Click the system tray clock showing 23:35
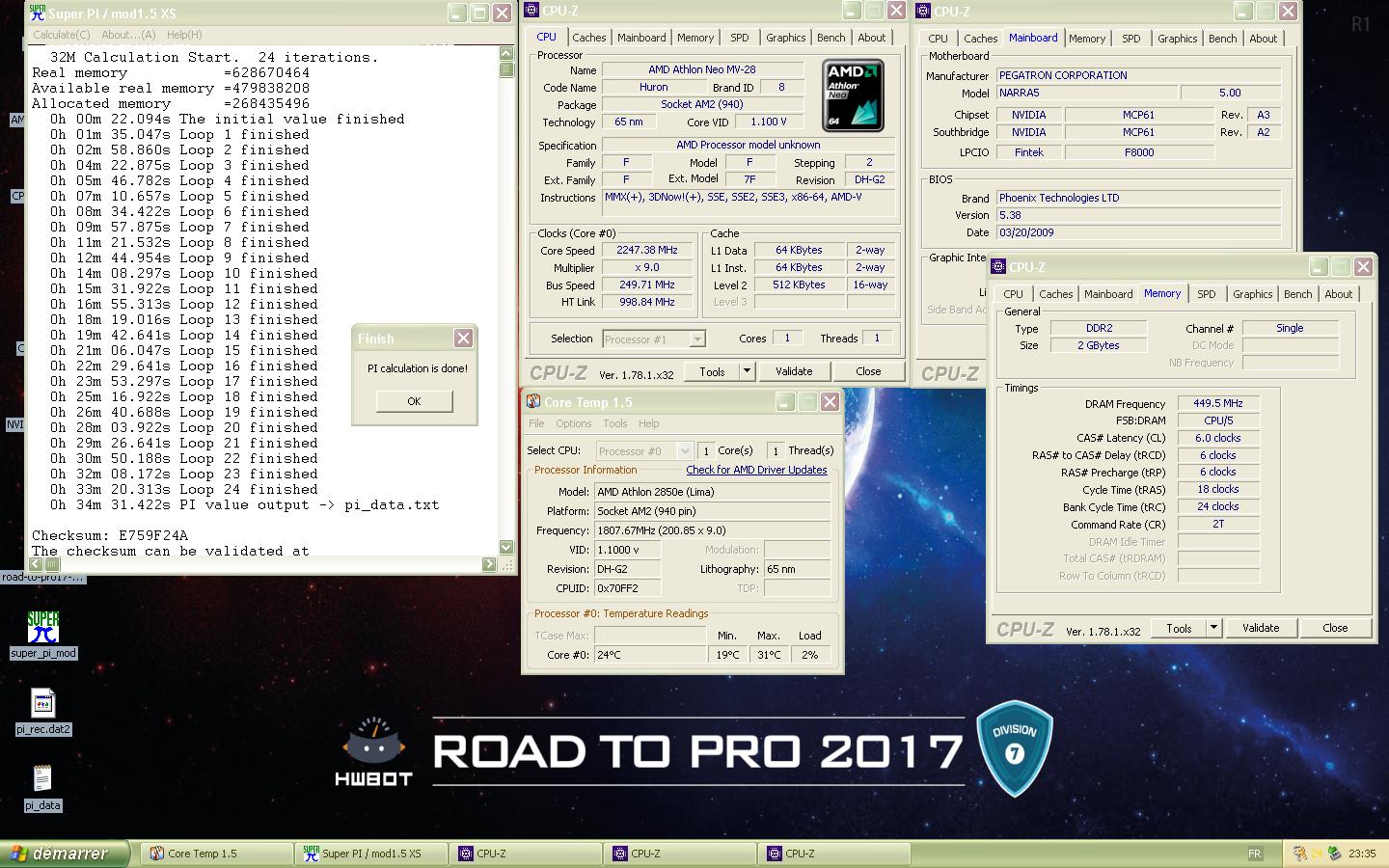The image size is (1389, 868). click(x=1362, y=854)
